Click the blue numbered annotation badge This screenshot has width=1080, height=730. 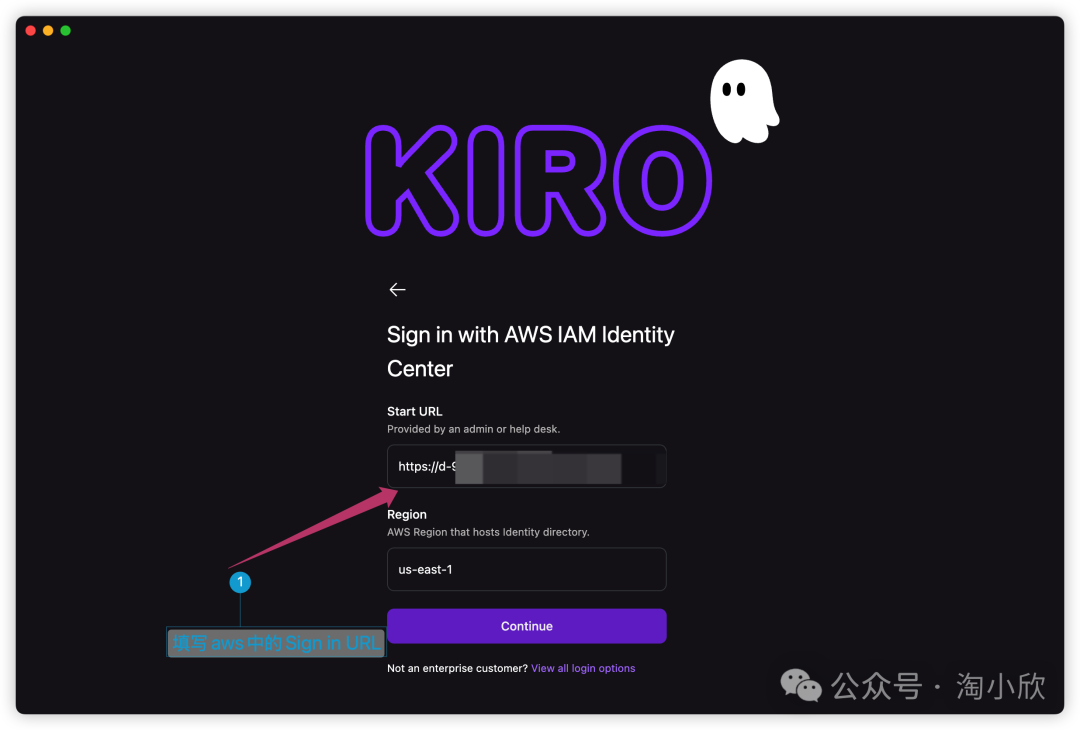(240, 582)
